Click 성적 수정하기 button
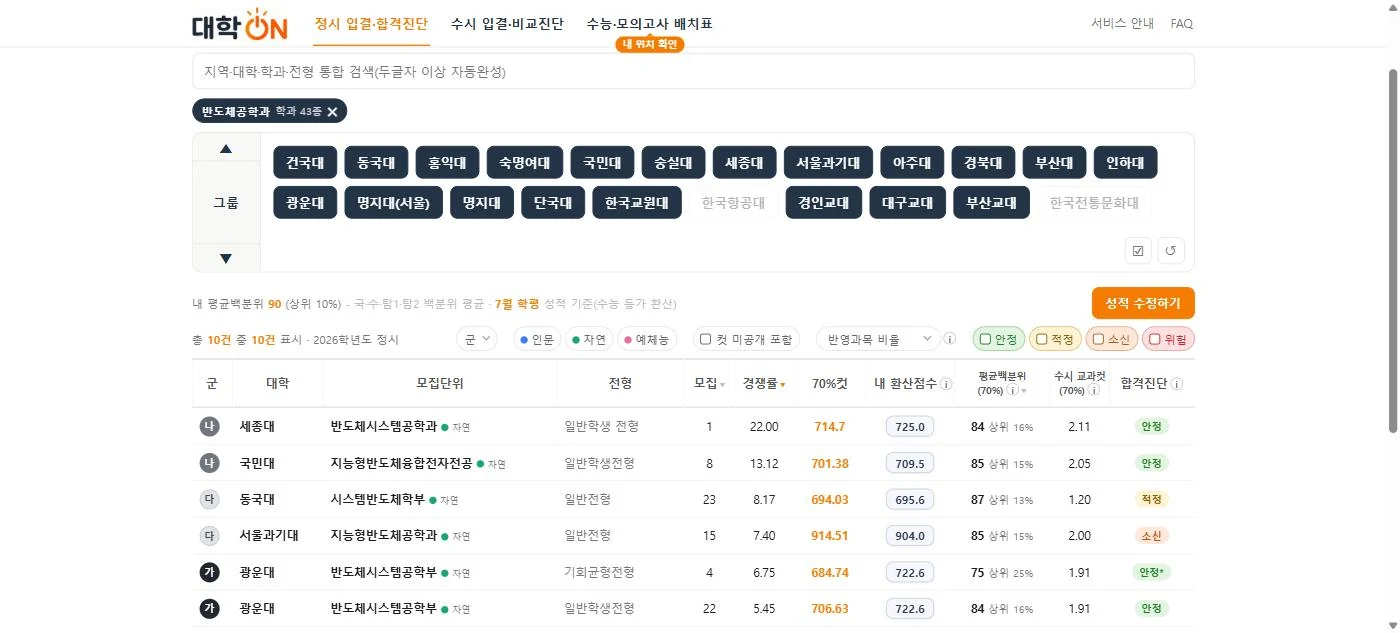Image resolution: width=1400 pixels, height=633 pixels. click(x=1143, y=303)
